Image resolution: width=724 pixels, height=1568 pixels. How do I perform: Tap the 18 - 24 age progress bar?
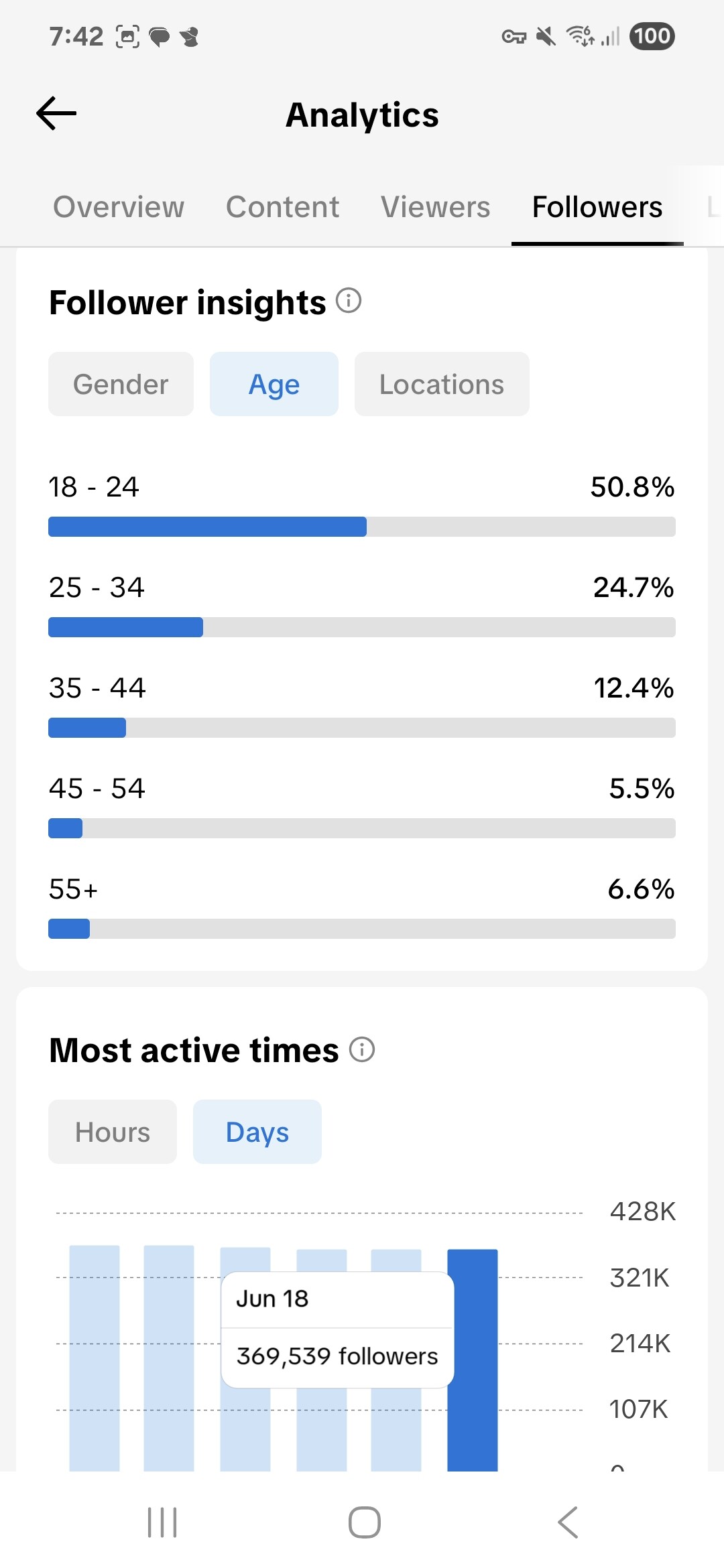[x=362, y=527]
